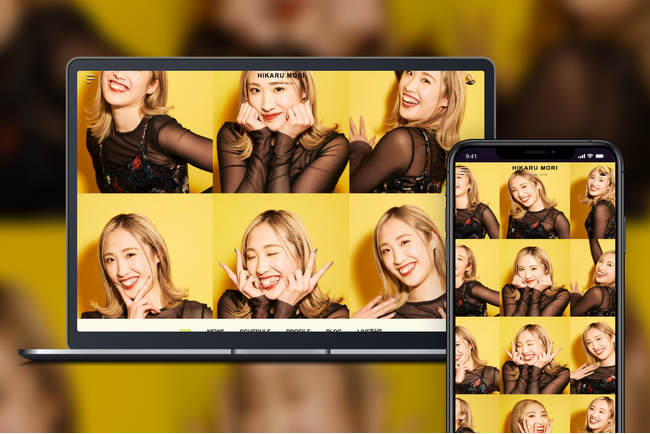Tap the HIKARU MORI logo on phone

click(535, 168)
